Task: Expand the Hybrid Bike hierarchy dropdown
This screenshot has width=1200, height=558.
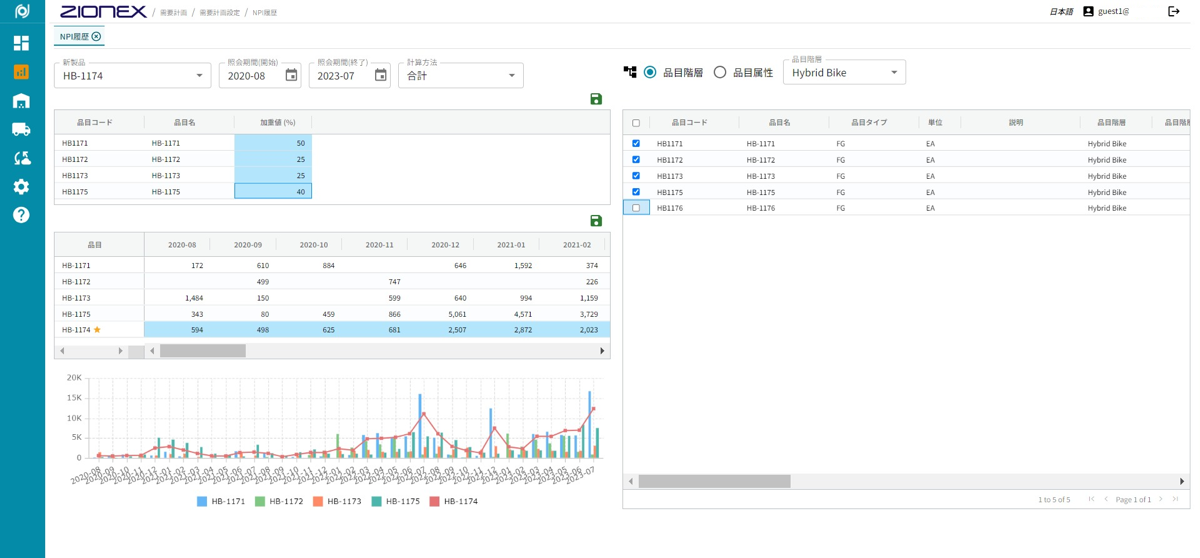Action: 894,72
